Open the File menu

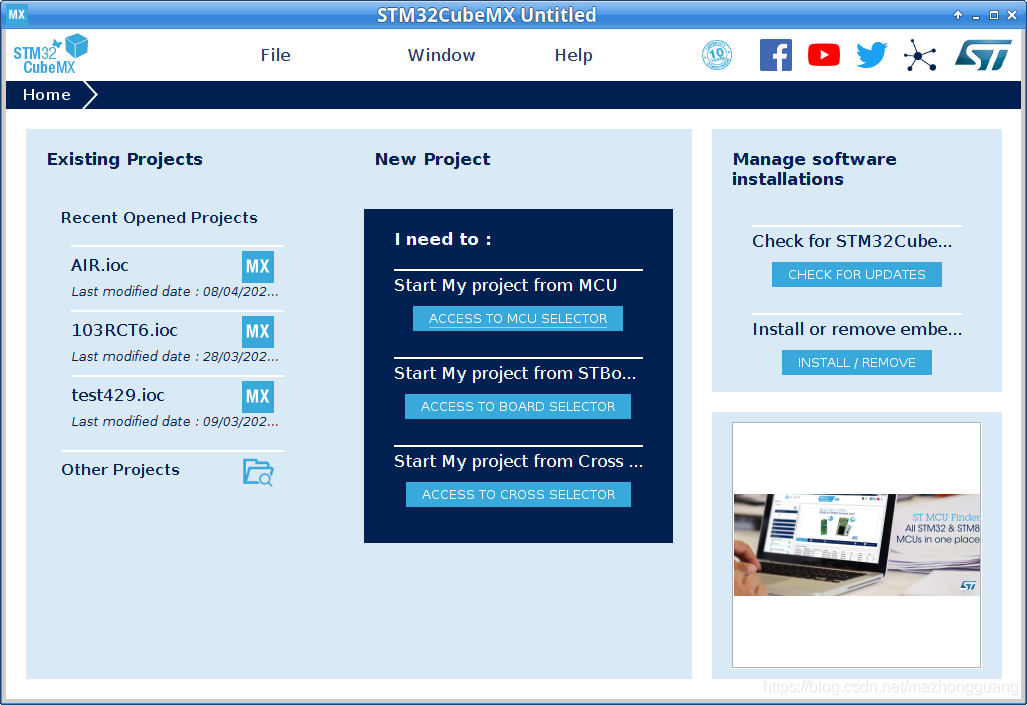point(275,55)
